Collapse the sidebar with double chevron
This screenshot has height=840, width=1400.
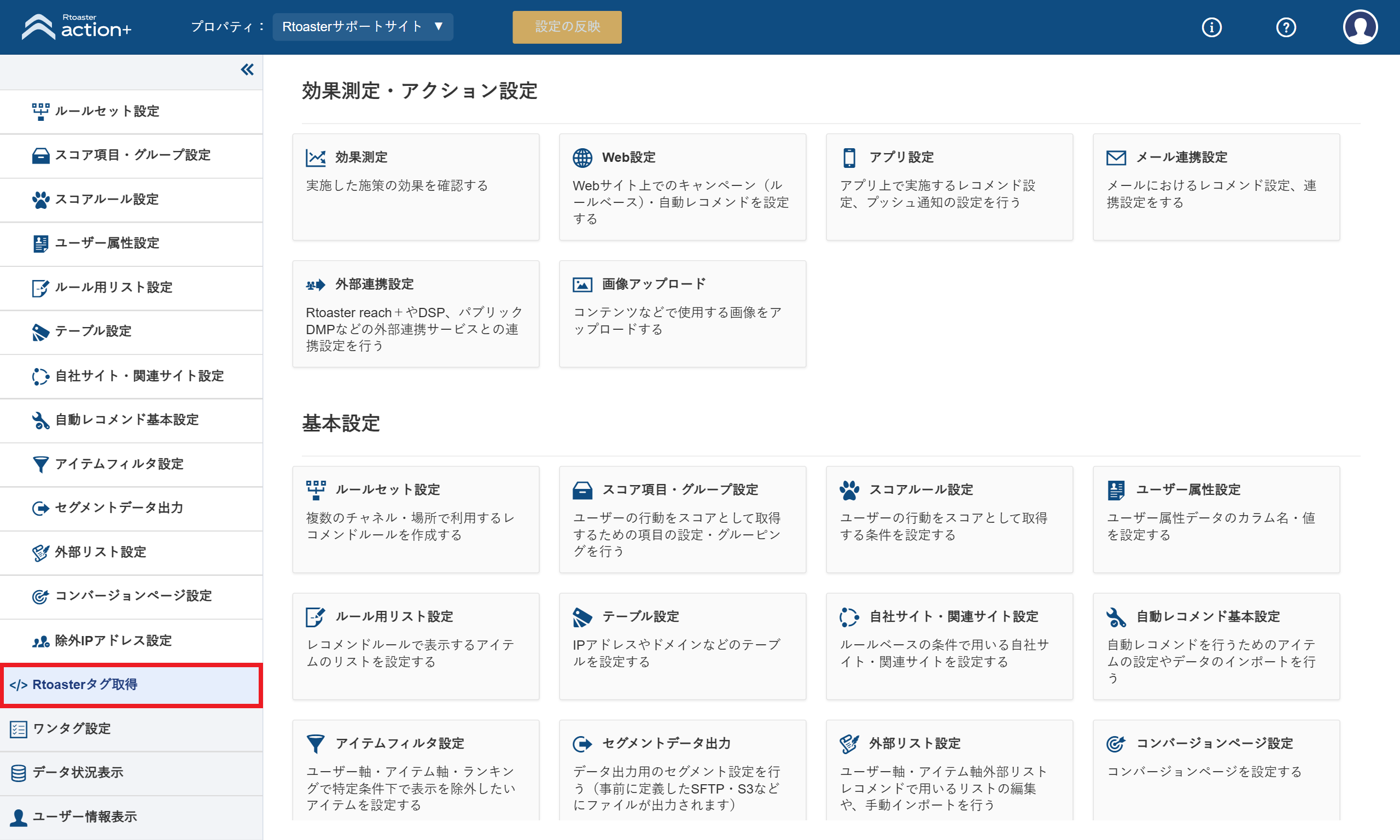[247, 69]
